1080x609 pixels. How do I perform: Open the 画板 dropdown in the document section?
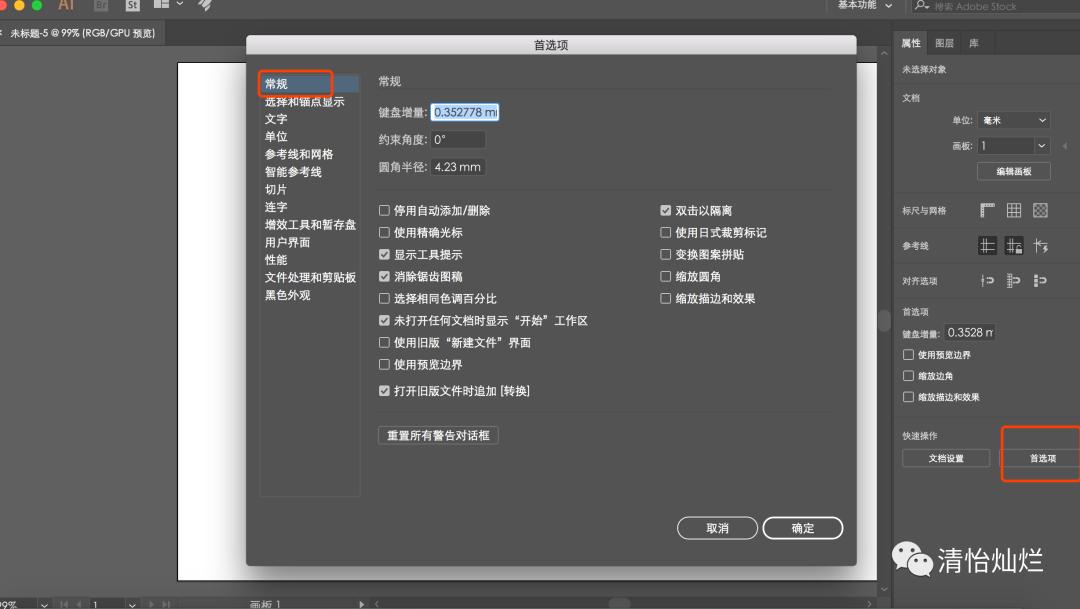1013,145
